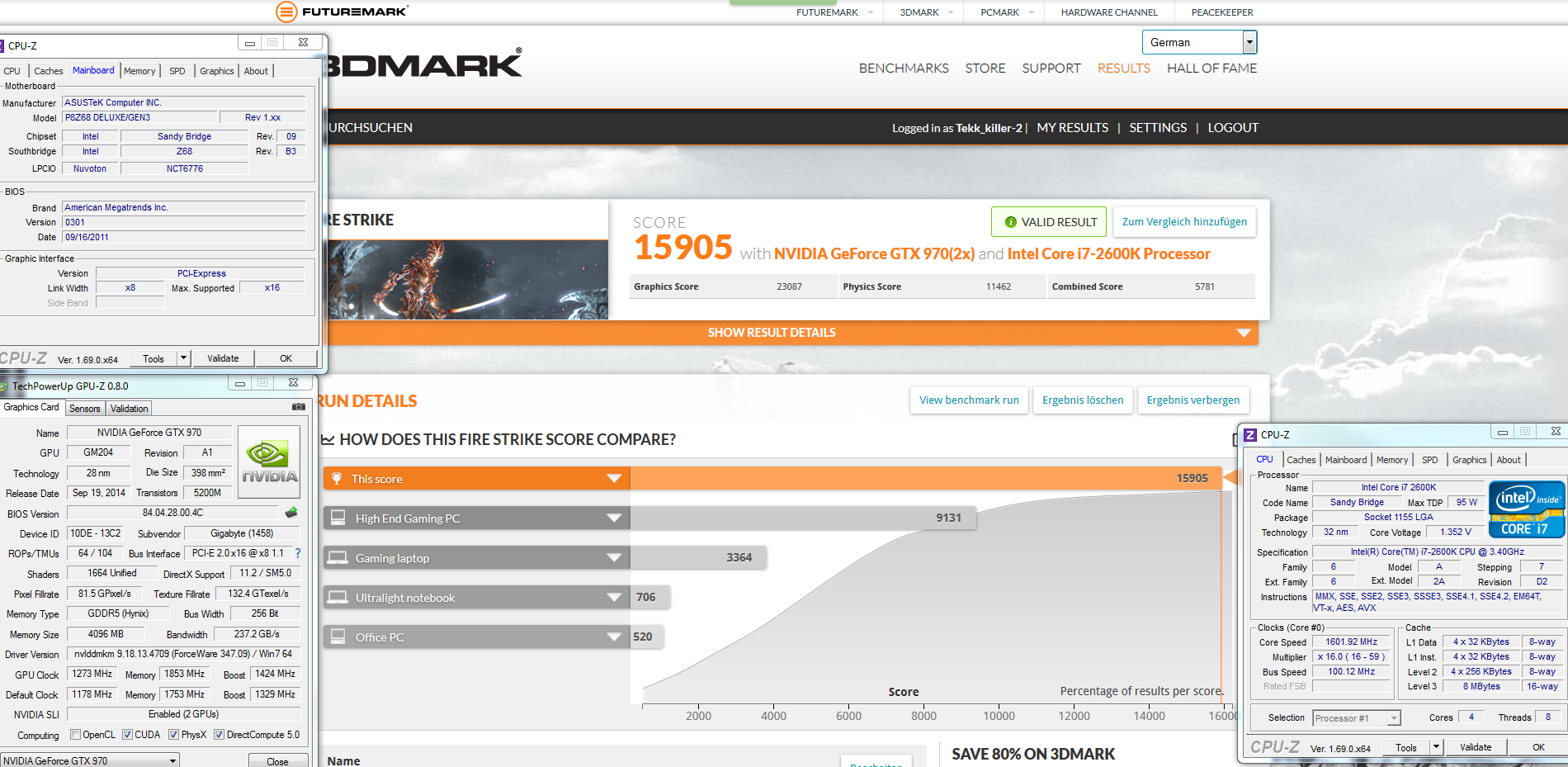
Task: Click the laptop icon beside Gaming laptop
Action: coord(338,557)
